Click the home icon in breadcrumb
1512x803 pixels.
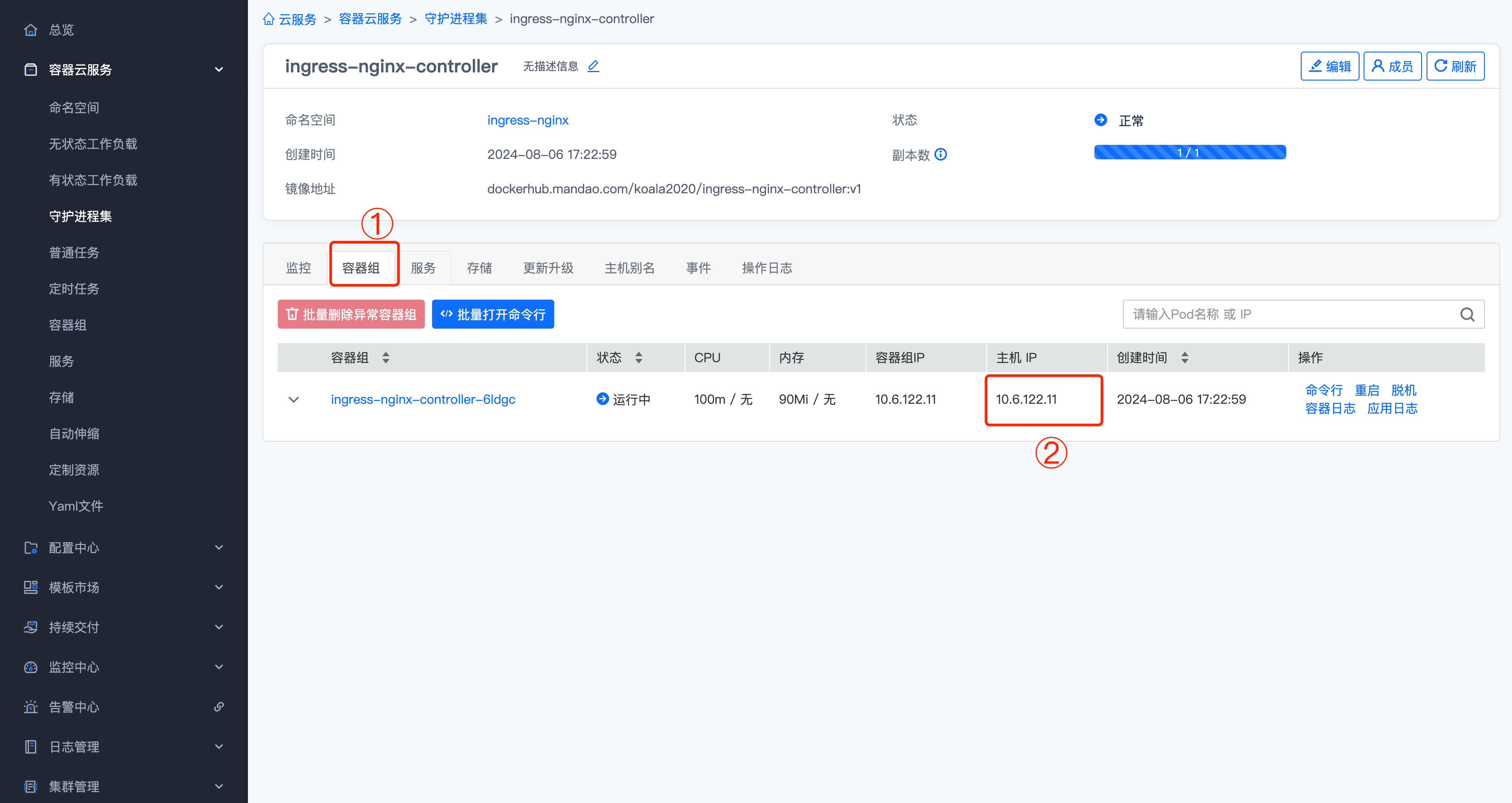coord(269,19)
